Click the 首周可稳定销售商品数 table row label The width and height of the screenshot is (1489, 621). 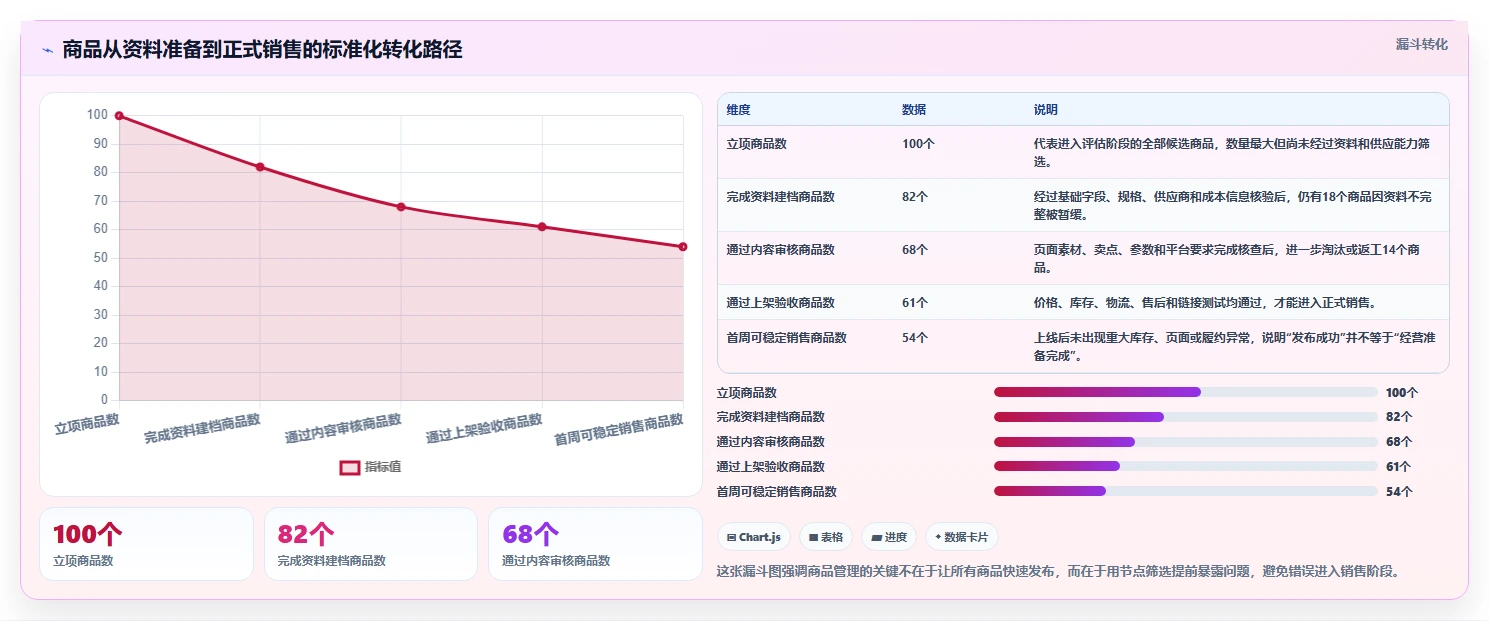(787, 338)
